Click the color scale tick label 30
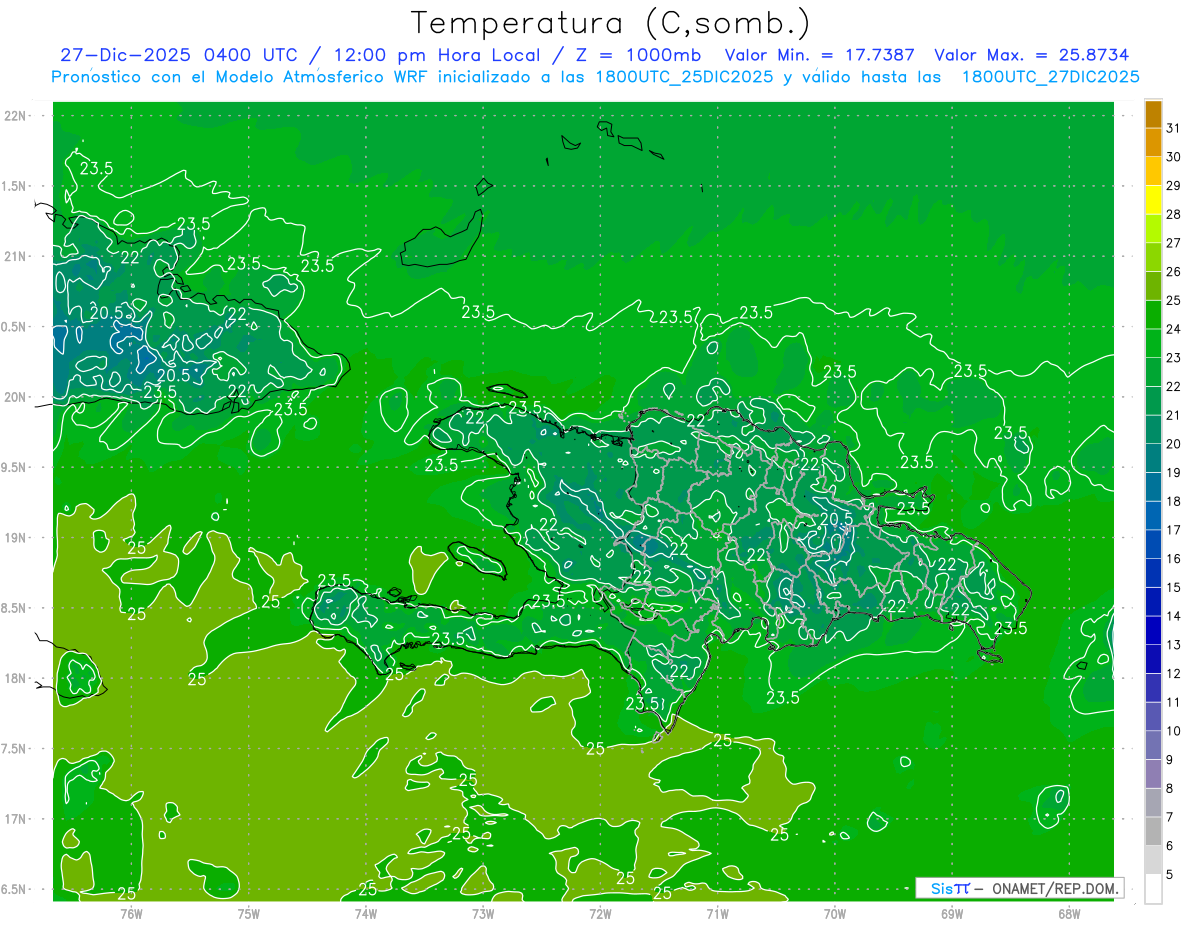 click(x=1173, y=157)
